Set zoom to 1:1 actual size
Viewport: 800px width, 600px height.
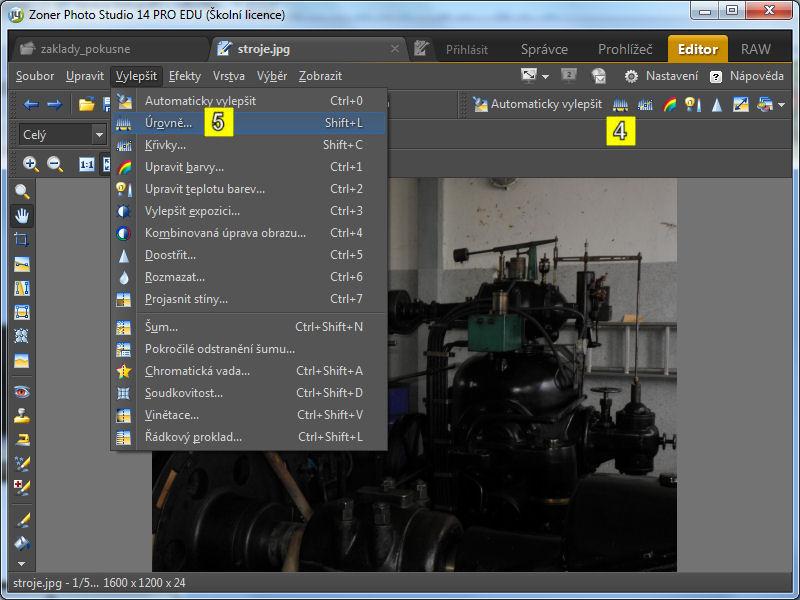point(86,164)
